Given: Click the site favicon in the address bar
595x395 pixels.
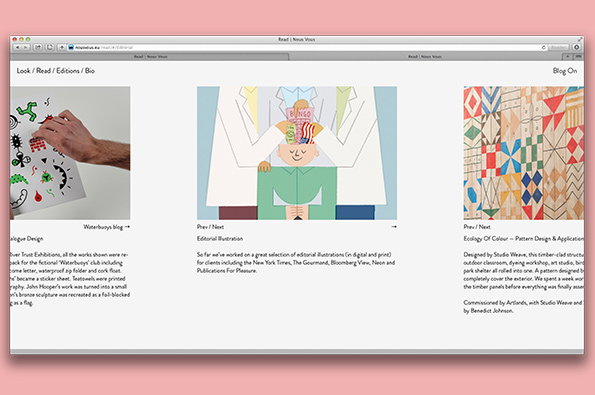Looking at the screenshot, I should pyautogui.click(x=71, y=47).
